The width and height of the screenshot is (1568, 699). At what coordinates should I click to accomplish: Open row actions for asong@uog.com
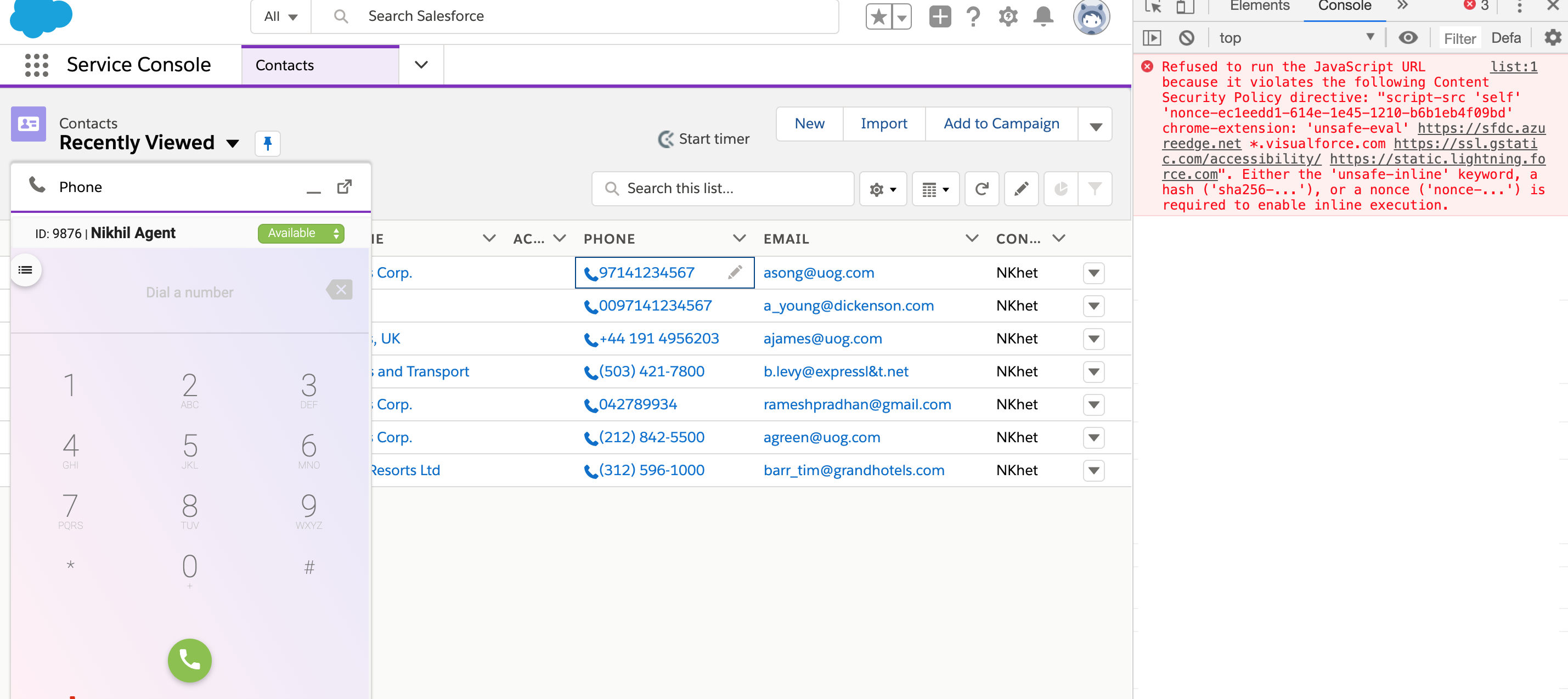(x=1093, y=273)
